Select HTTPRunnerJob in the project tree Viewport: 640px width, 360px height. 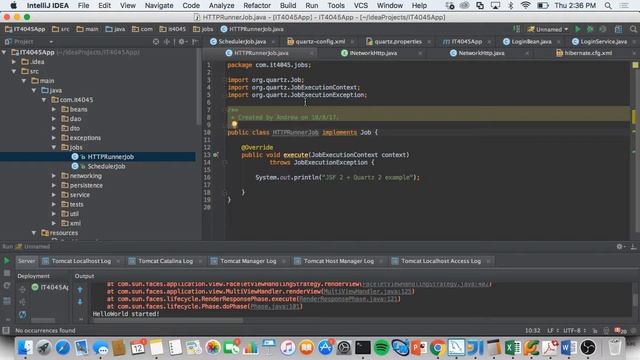pos(98,157)
